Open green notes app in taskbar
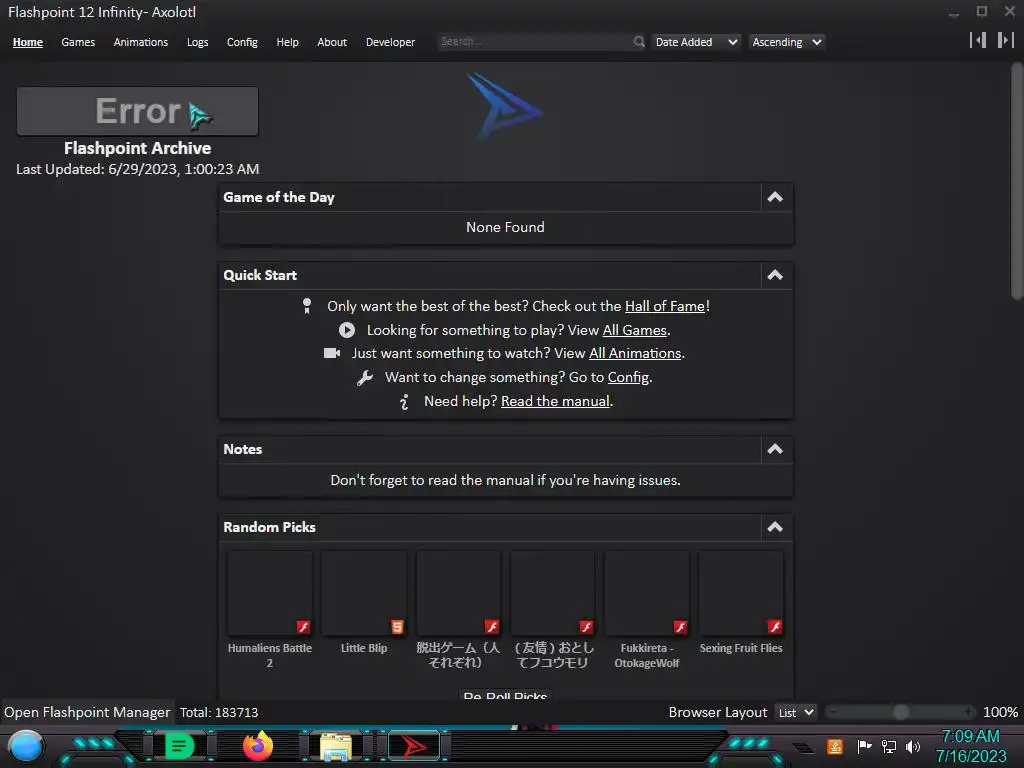1024x768 pixels. (180, 746)
